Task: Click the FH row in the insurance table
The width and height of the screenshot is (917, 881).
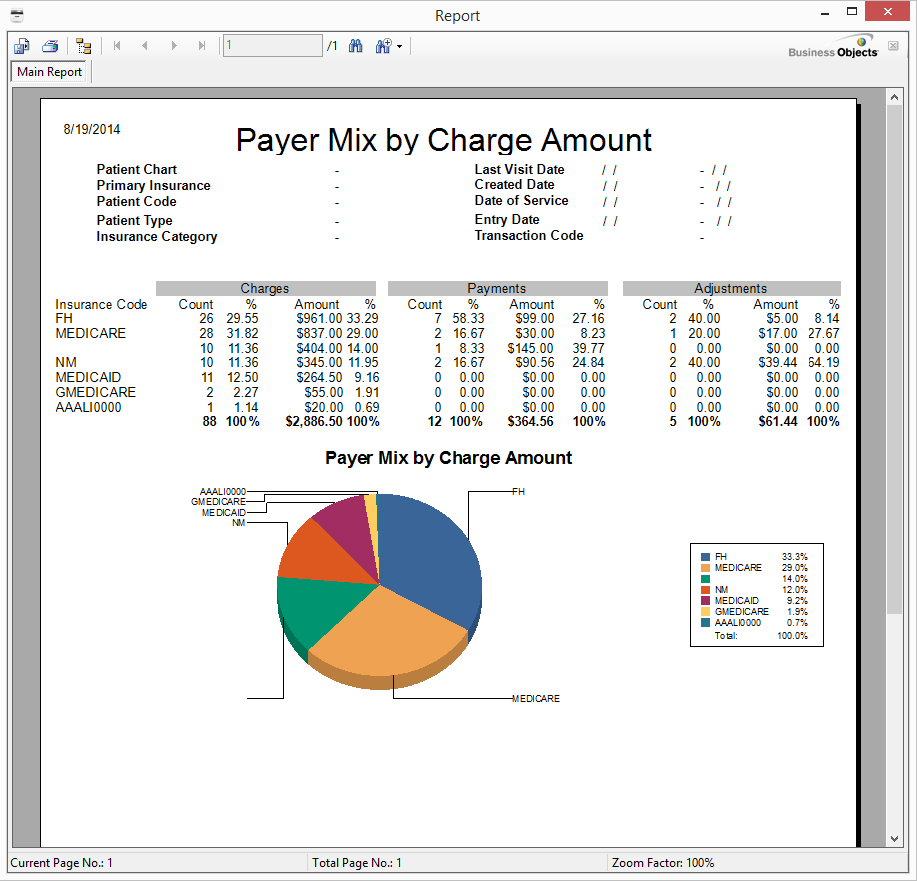Action: 63,318
